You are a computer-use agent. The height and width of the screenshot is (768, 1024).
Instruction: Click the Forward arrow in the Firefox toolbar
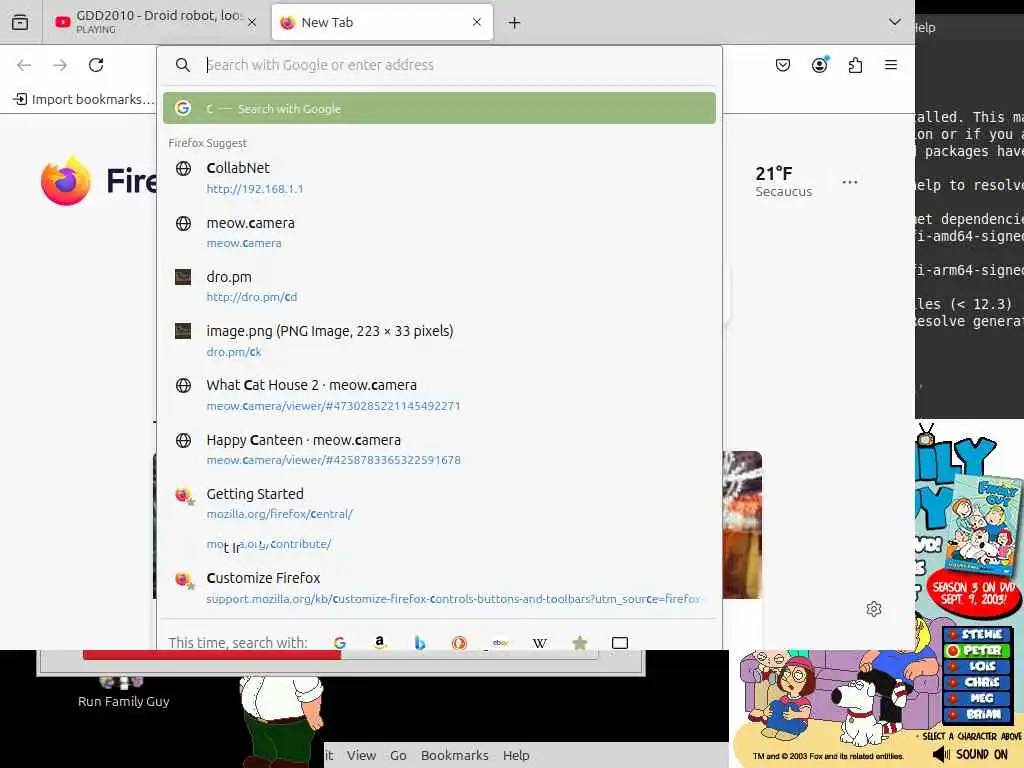60,65
